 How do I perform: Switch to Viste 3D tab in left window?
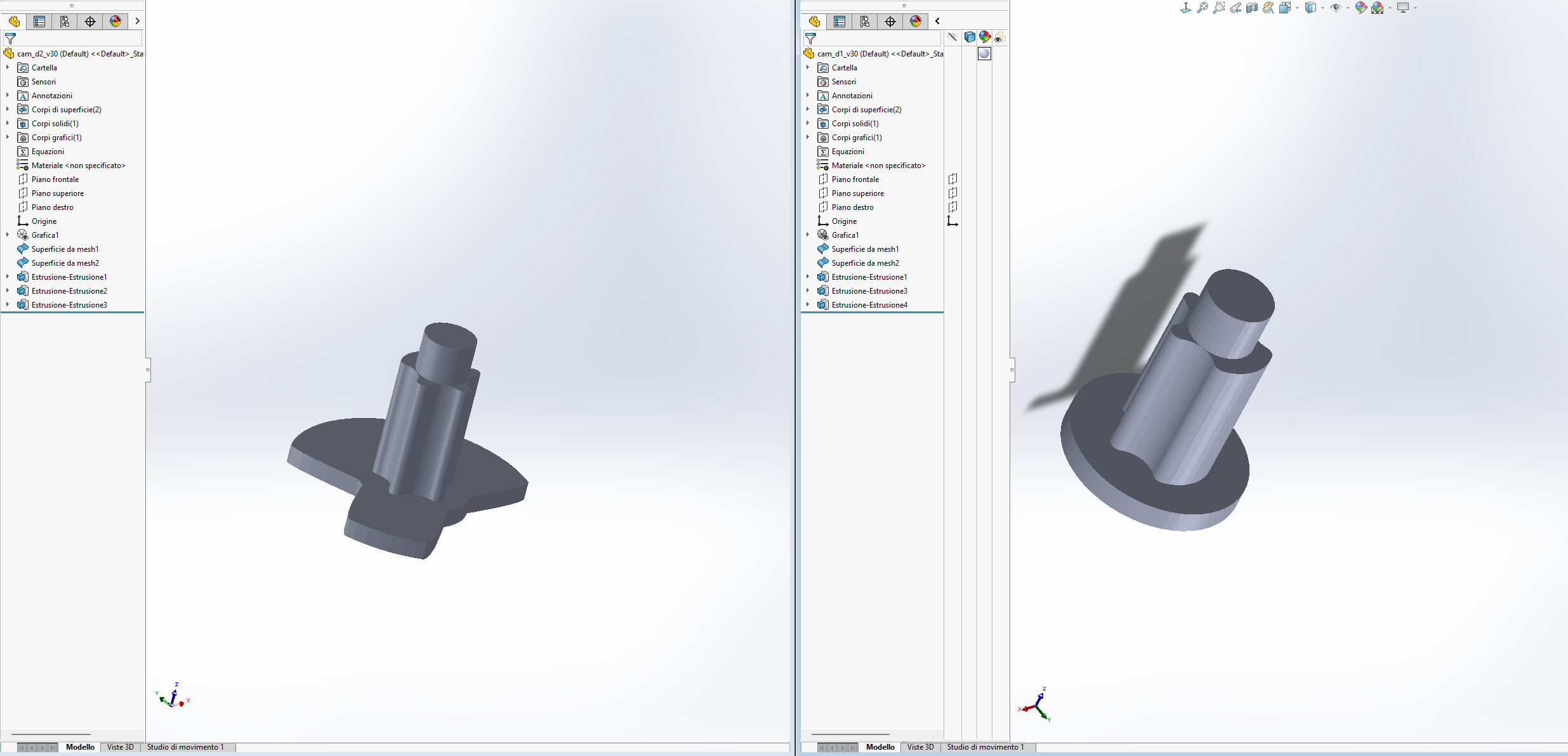(121, 747)
